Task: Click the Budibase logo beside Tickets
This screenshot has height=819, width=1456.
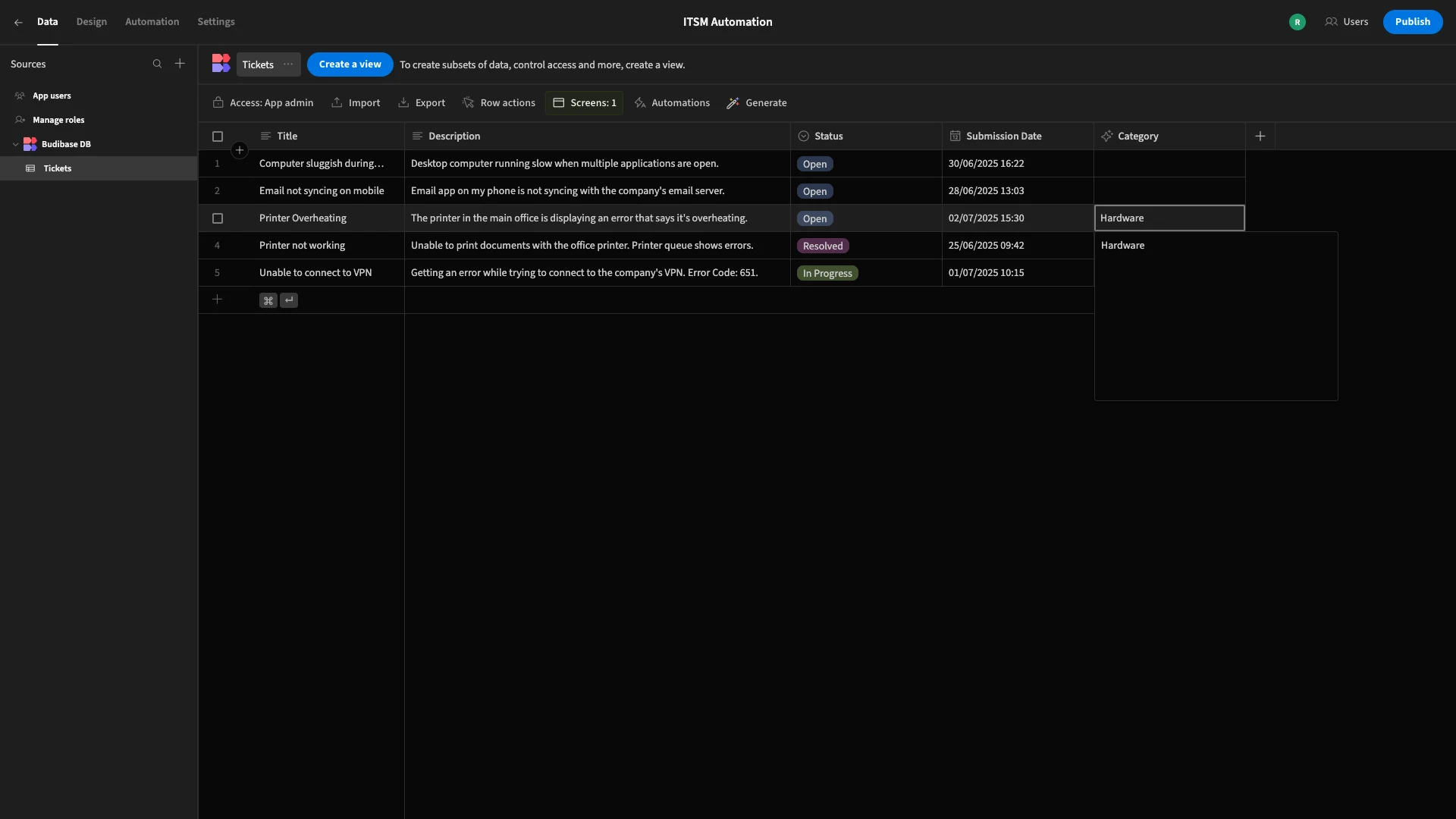Action: (221, 64)
